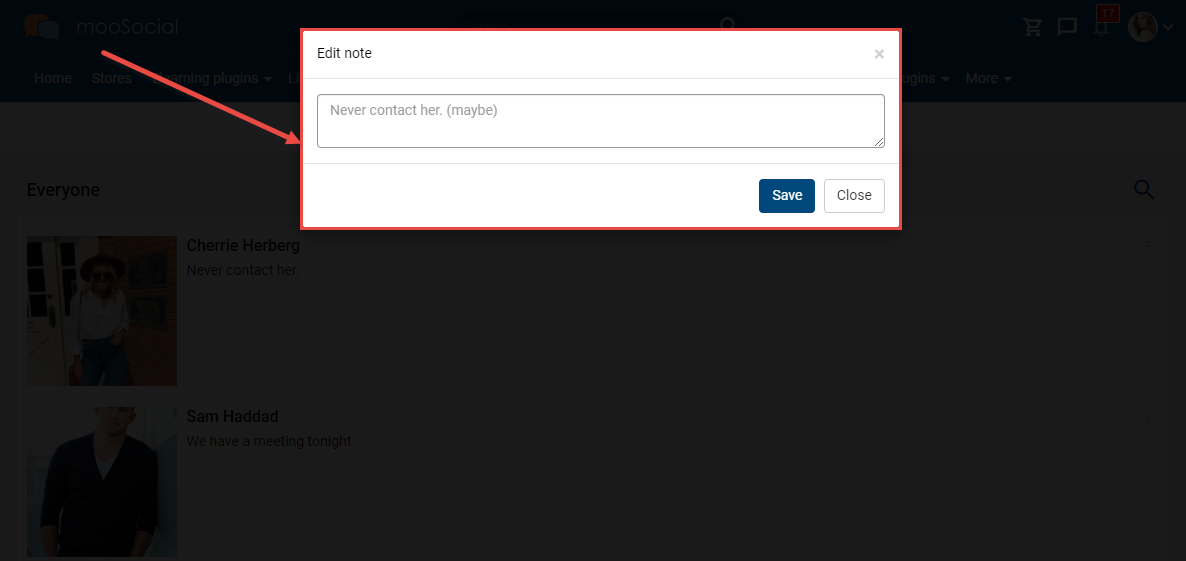Viewport: 1186px width, 561px height.
Task: Expand the More navigation dropdown
Action: 989,79
